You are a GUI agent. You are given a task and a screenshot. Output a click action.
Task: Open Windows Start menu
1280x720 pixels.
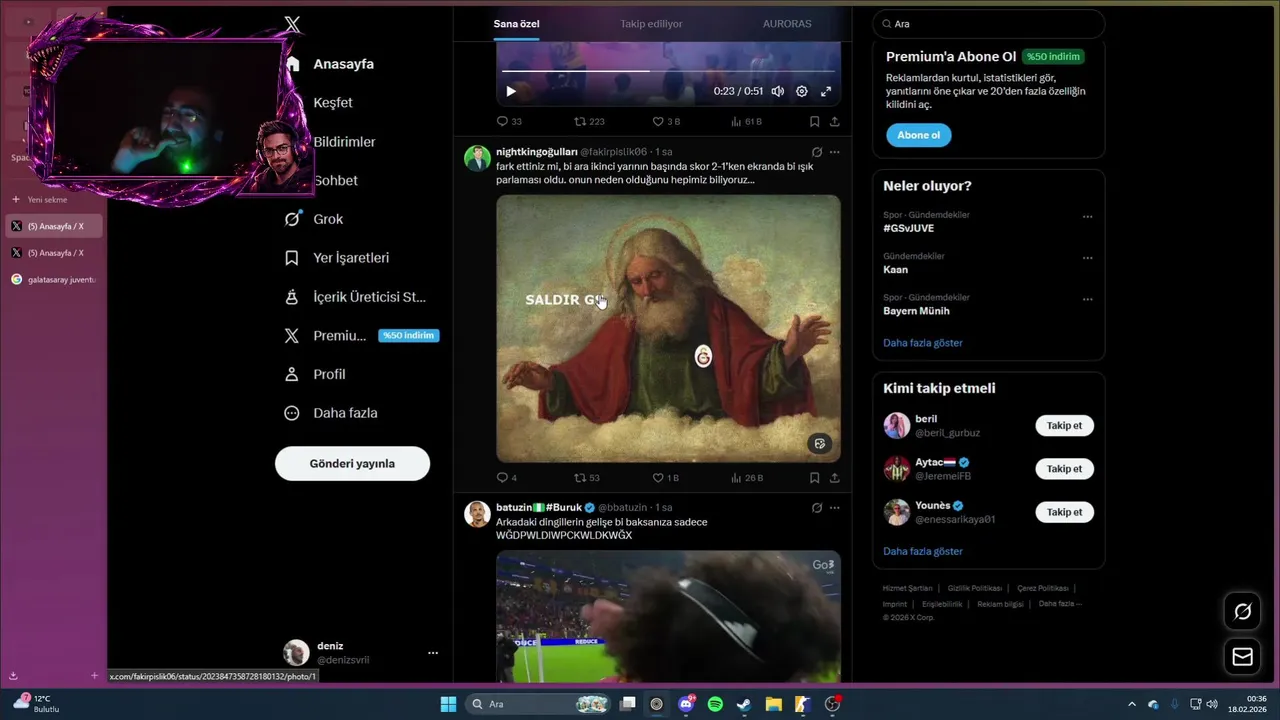pos(448,704)
